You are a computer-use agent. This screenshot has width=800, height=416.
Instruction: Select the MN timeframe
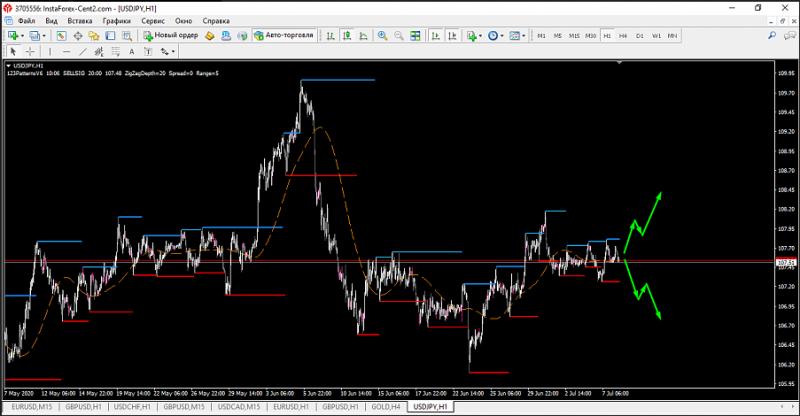coord(672,36)
